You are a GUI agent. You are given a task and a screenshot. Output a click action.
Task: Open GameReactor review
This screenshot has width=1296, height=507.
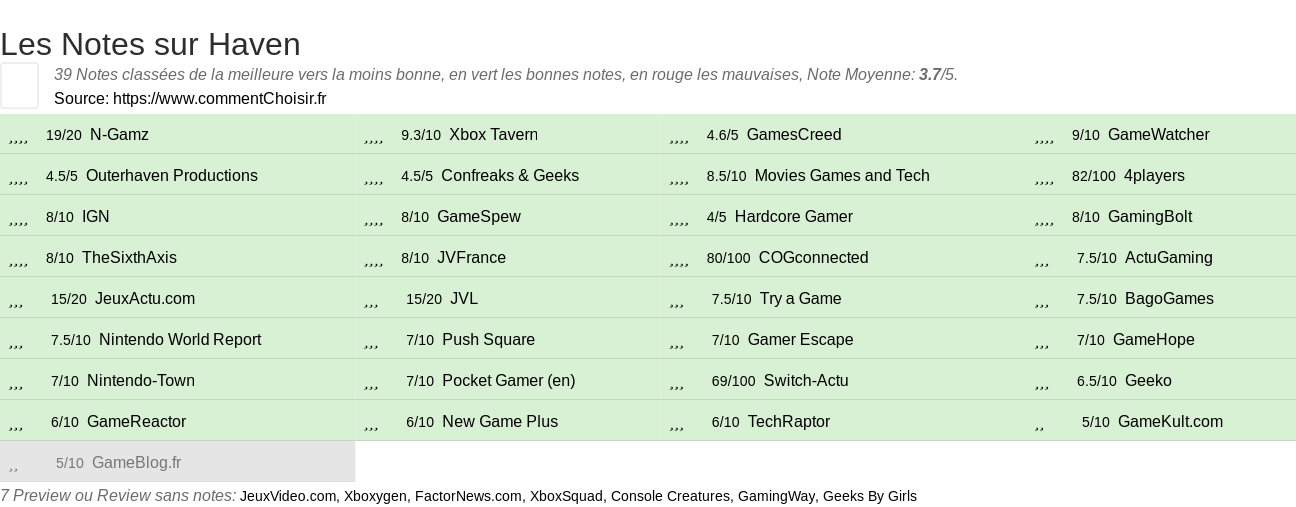click(x=137, y=422)
